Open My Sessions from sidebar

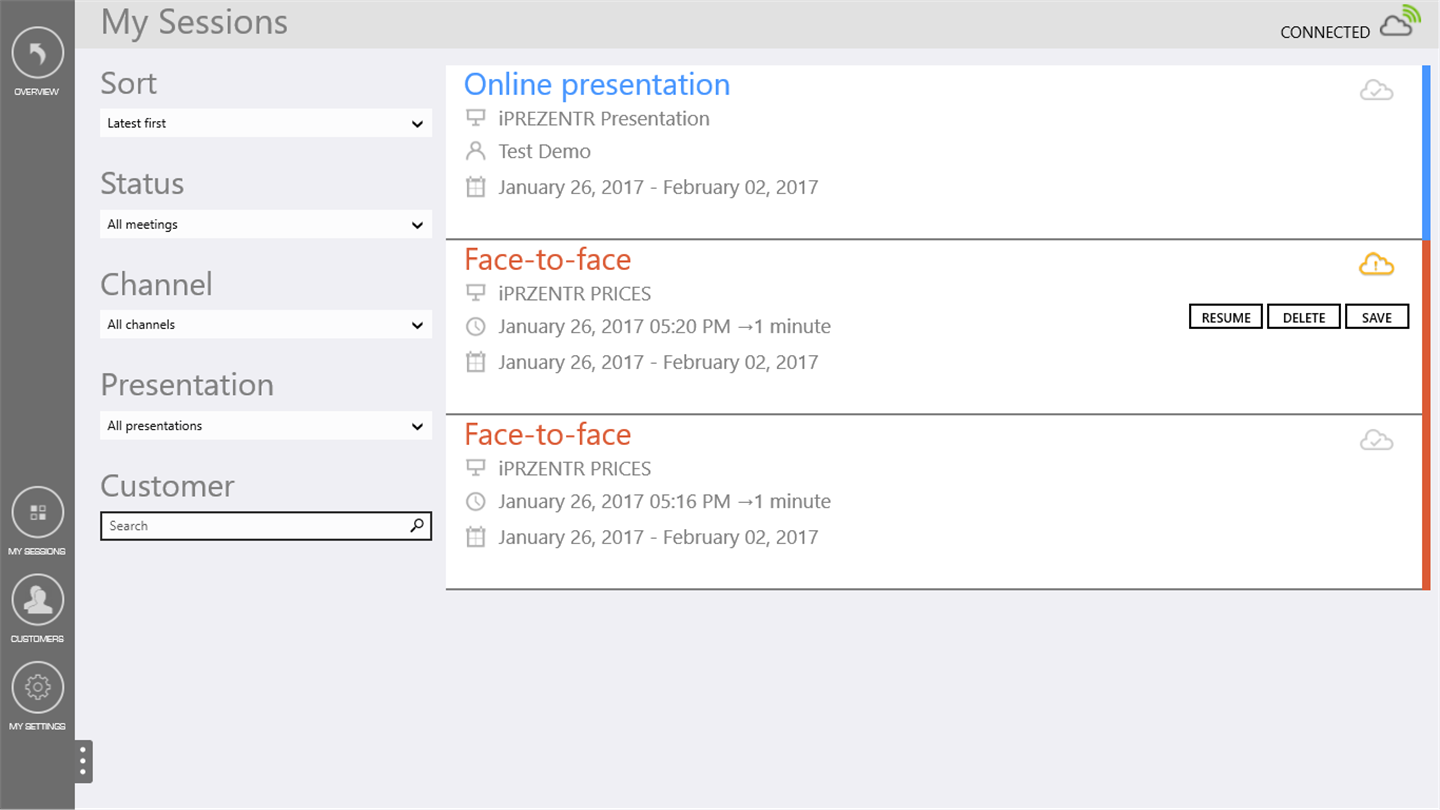click(37, 513)
